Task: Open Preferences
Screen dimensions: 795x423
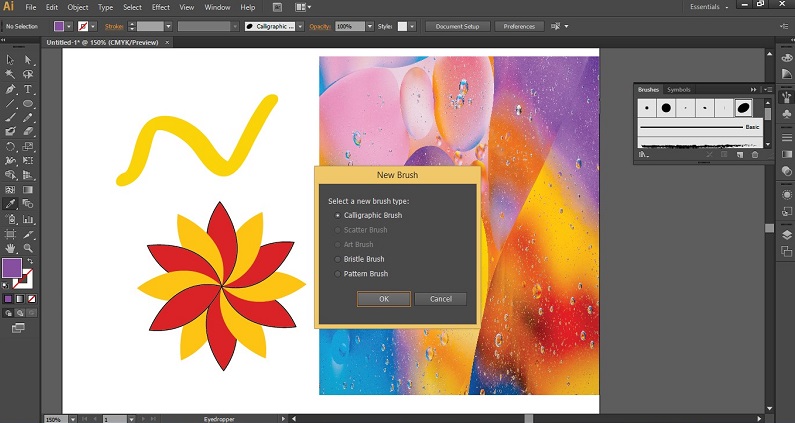Action: click(x=519, y=26)
